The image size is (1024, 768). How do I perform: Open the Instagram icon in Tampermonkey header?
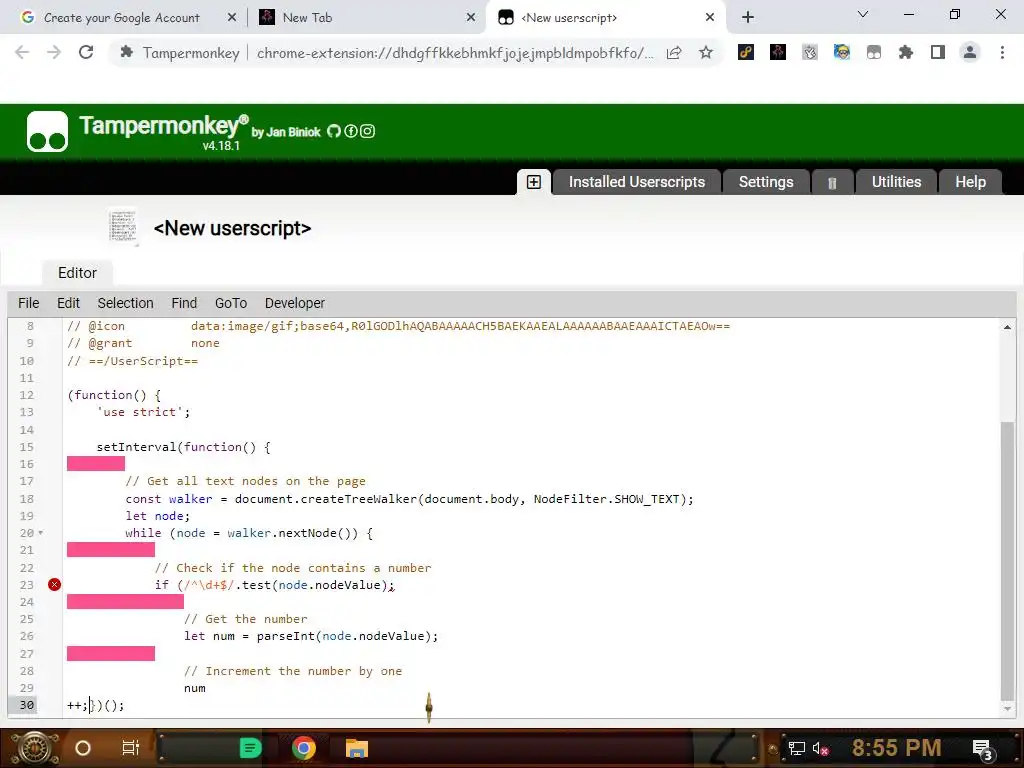(x=368, y=131)
